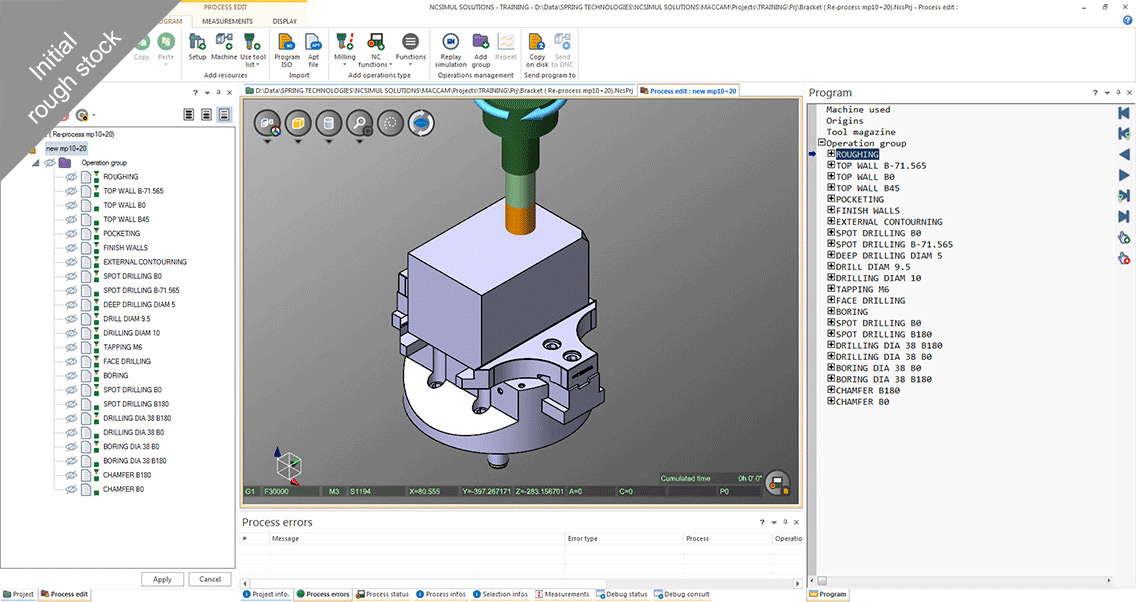The width and height of the screenshot is (1136, 602).
Task: Click the Copy on disk icon
Action: 537,42
